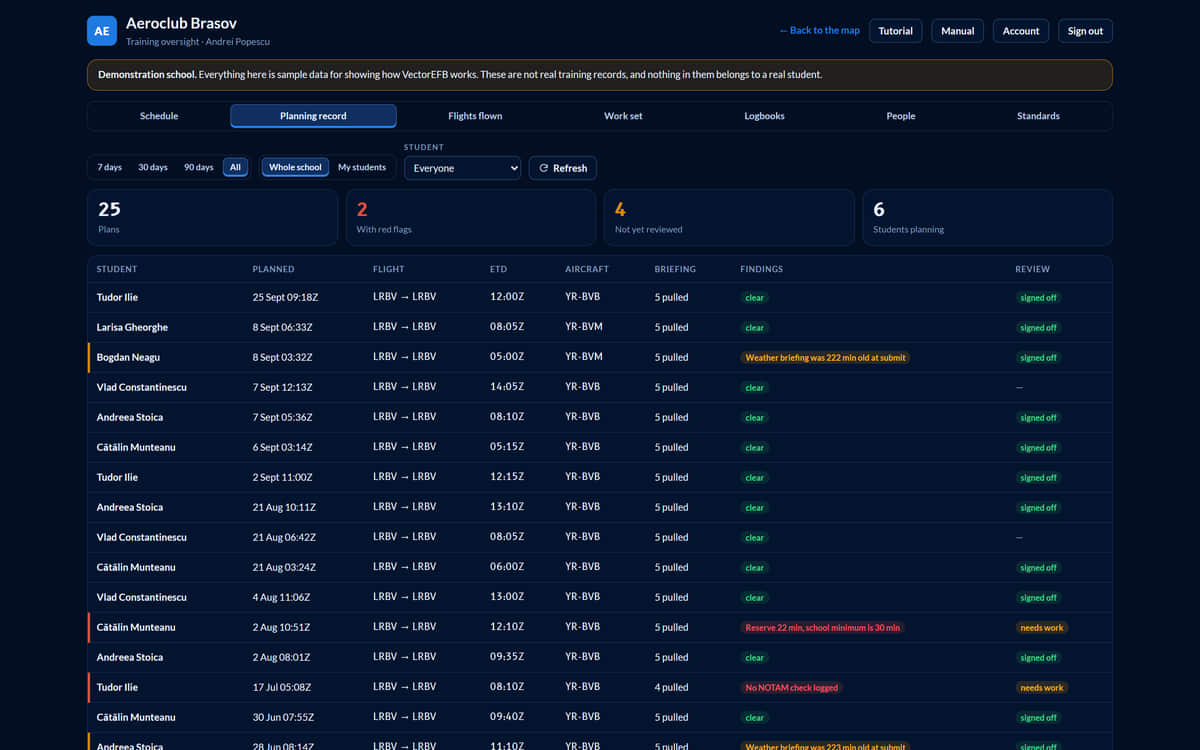Click the 14:05Z ETD cell
The height and width of the screenshot is (750, 1200).
(507, 387)
